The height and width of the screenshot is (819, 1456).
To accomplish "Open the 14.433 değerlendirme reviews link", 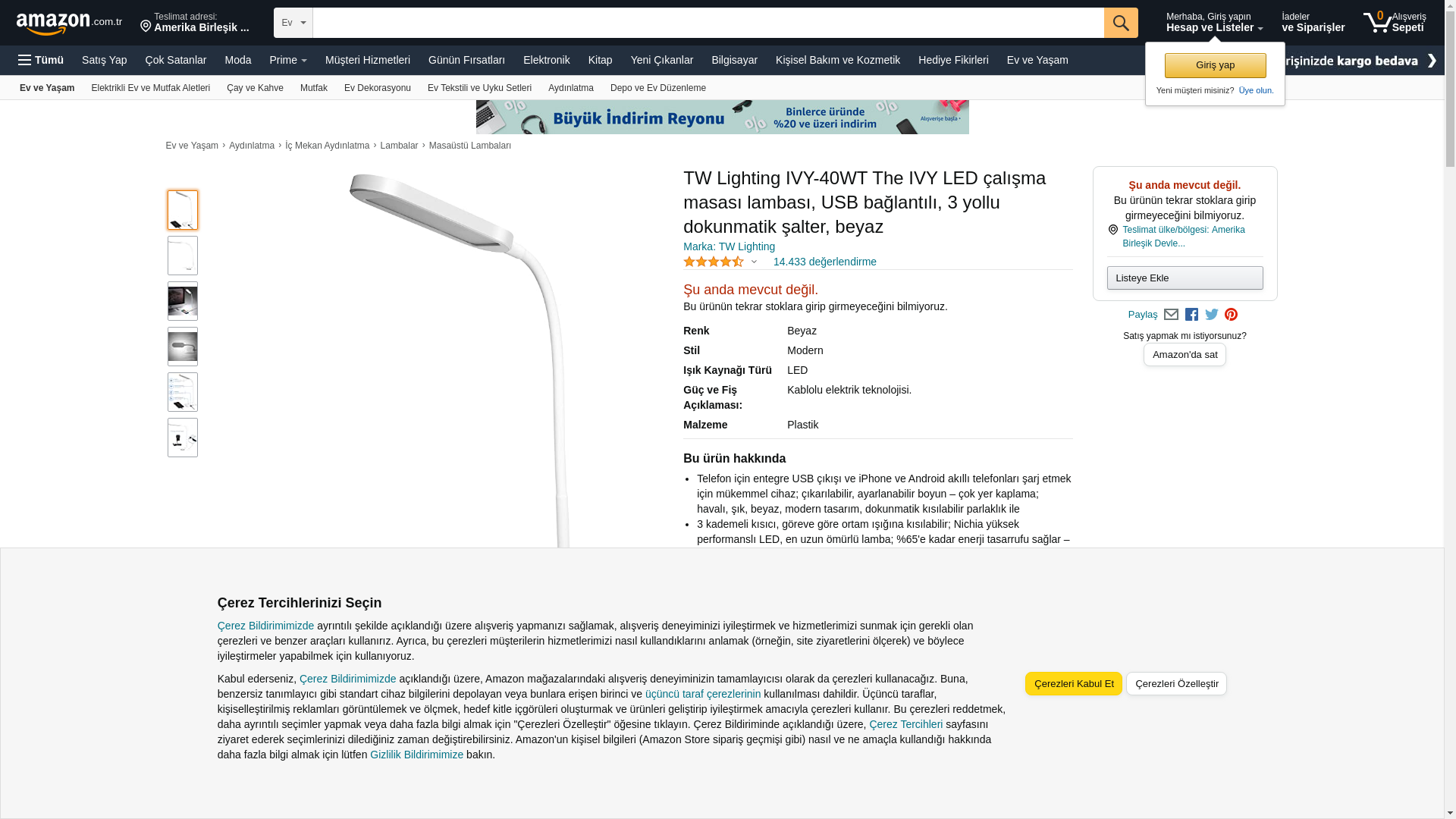I will pos(825,262).
